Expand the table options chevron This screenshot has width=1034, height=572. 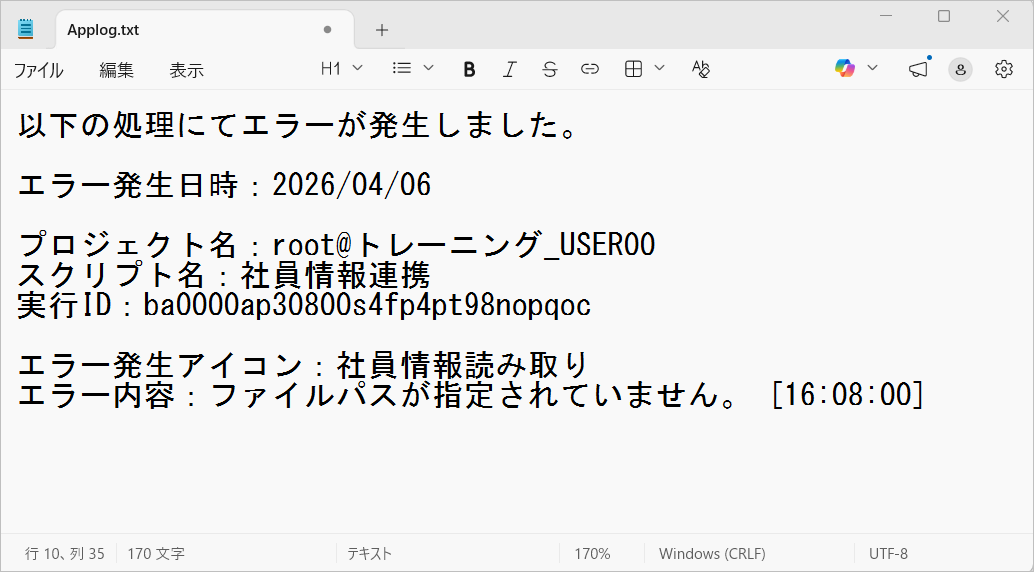point(659,68)
